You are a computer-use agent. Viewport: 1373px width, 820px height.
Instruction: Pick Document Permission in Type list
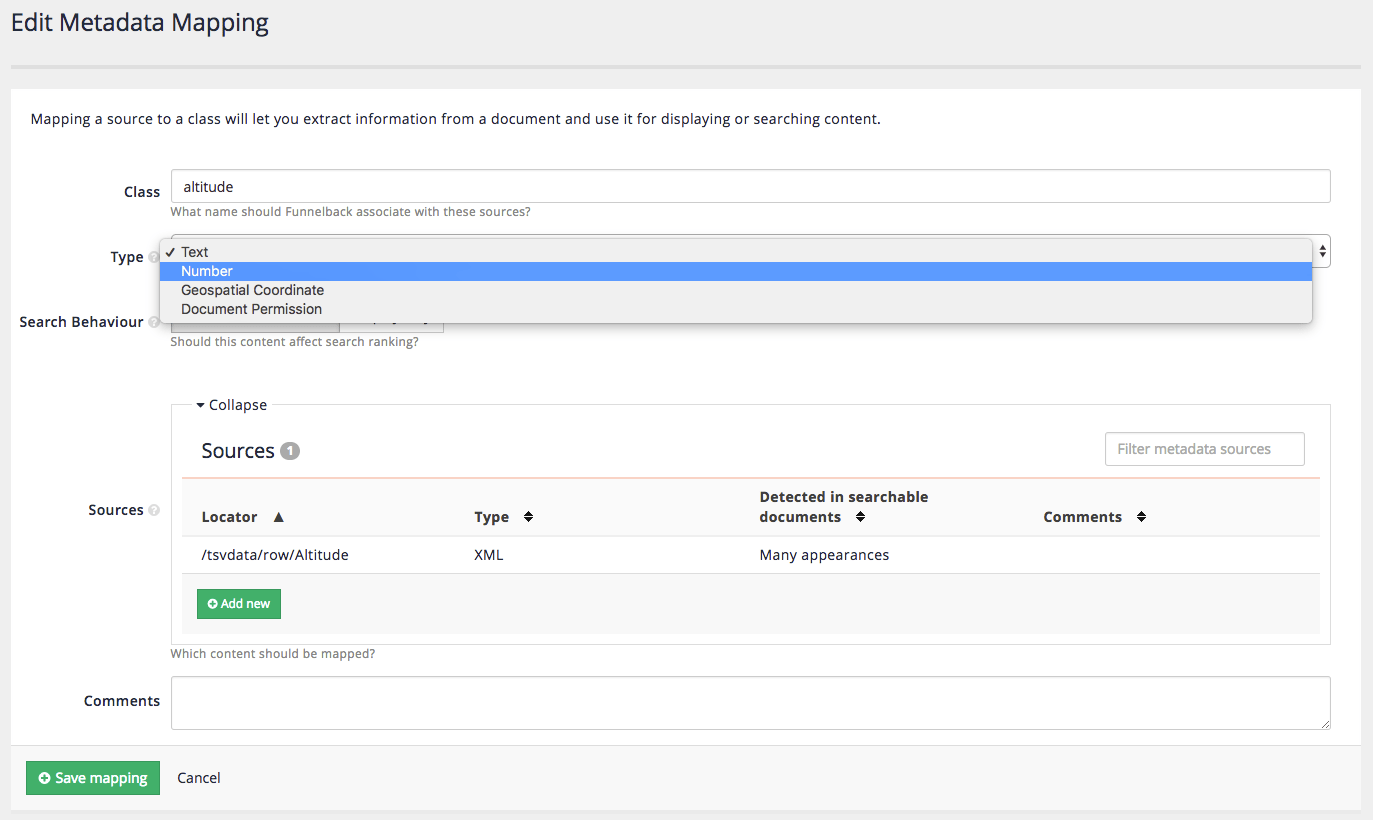coord(251,309)
